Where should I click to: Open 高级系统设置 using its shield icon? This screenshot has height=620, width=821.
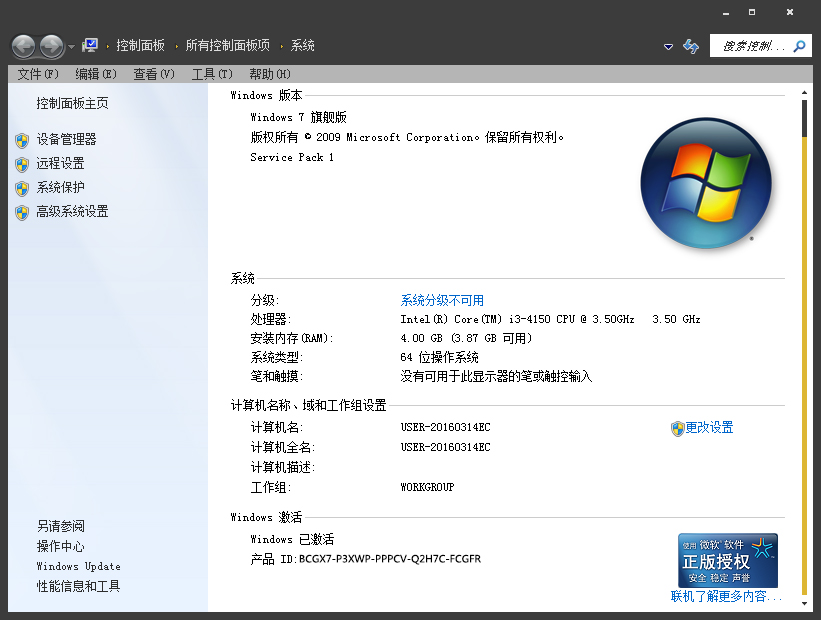(22, 211)
